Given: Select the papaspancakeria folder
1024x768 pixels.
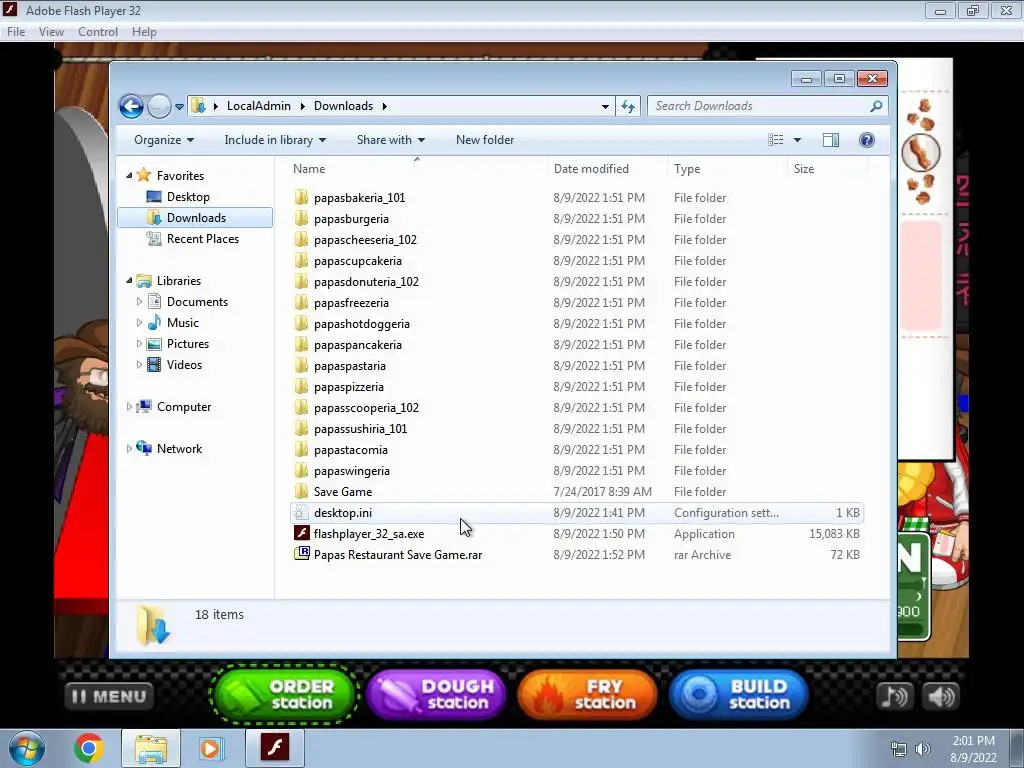Looking at the screenshot, I should tap(357, 344).
